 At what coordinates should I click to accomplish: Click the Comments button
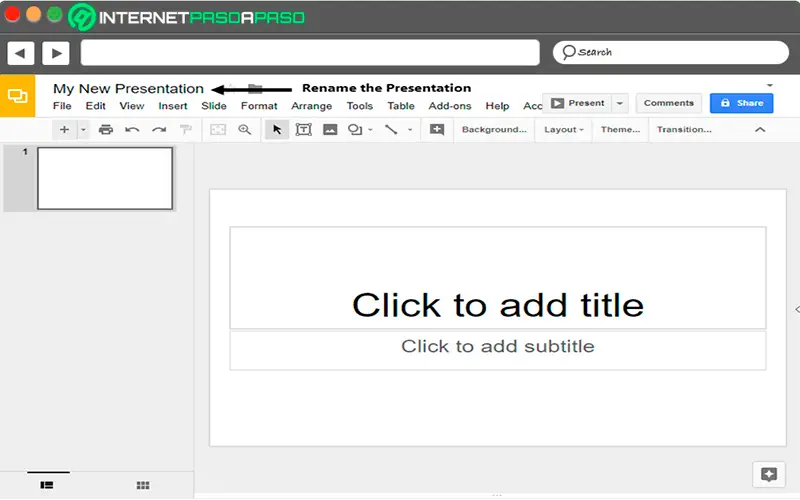point(669,103)
